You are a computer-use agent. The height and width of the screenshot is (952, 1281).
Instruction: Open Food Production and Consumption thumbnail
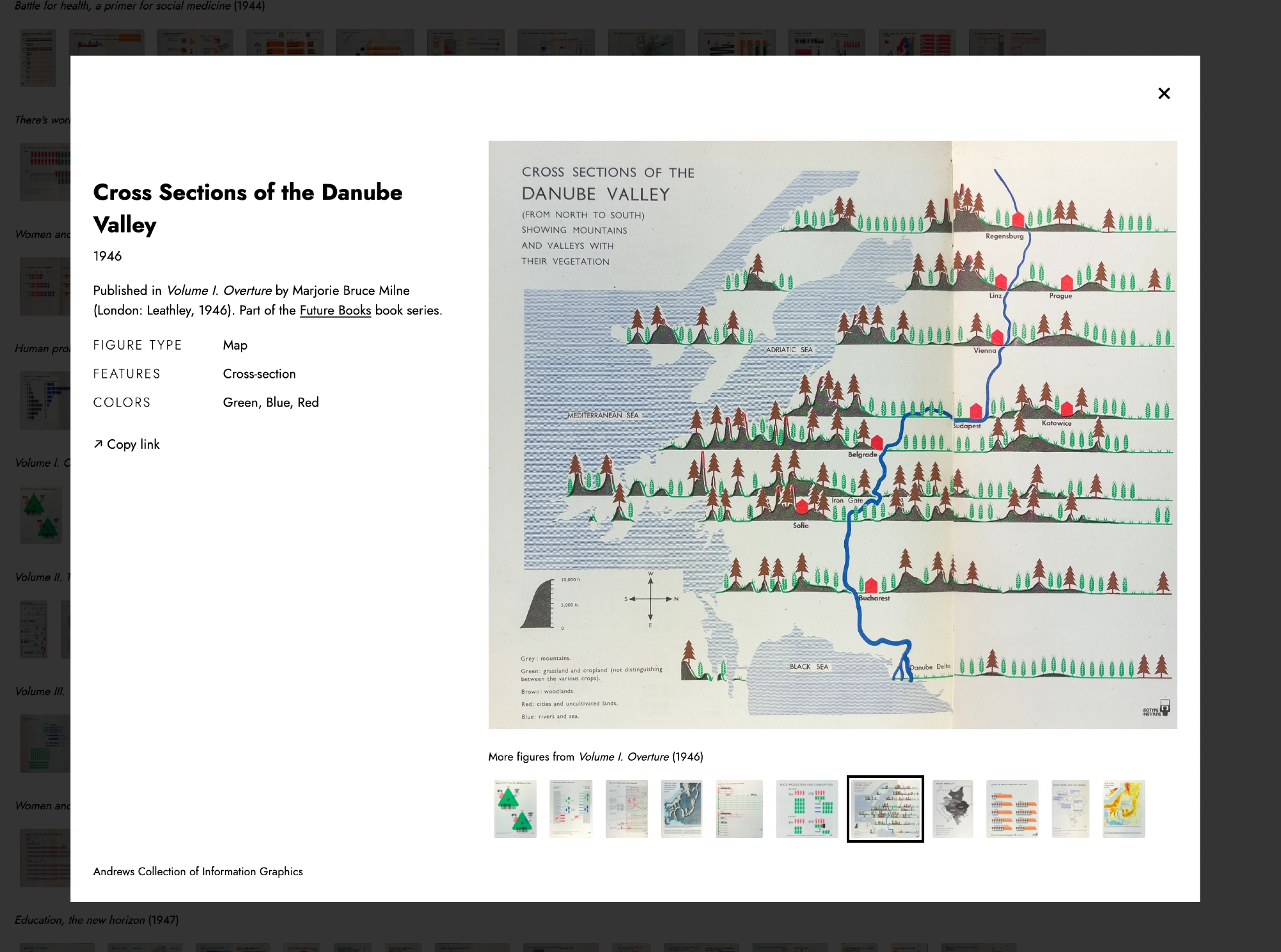tap(806, 809)
